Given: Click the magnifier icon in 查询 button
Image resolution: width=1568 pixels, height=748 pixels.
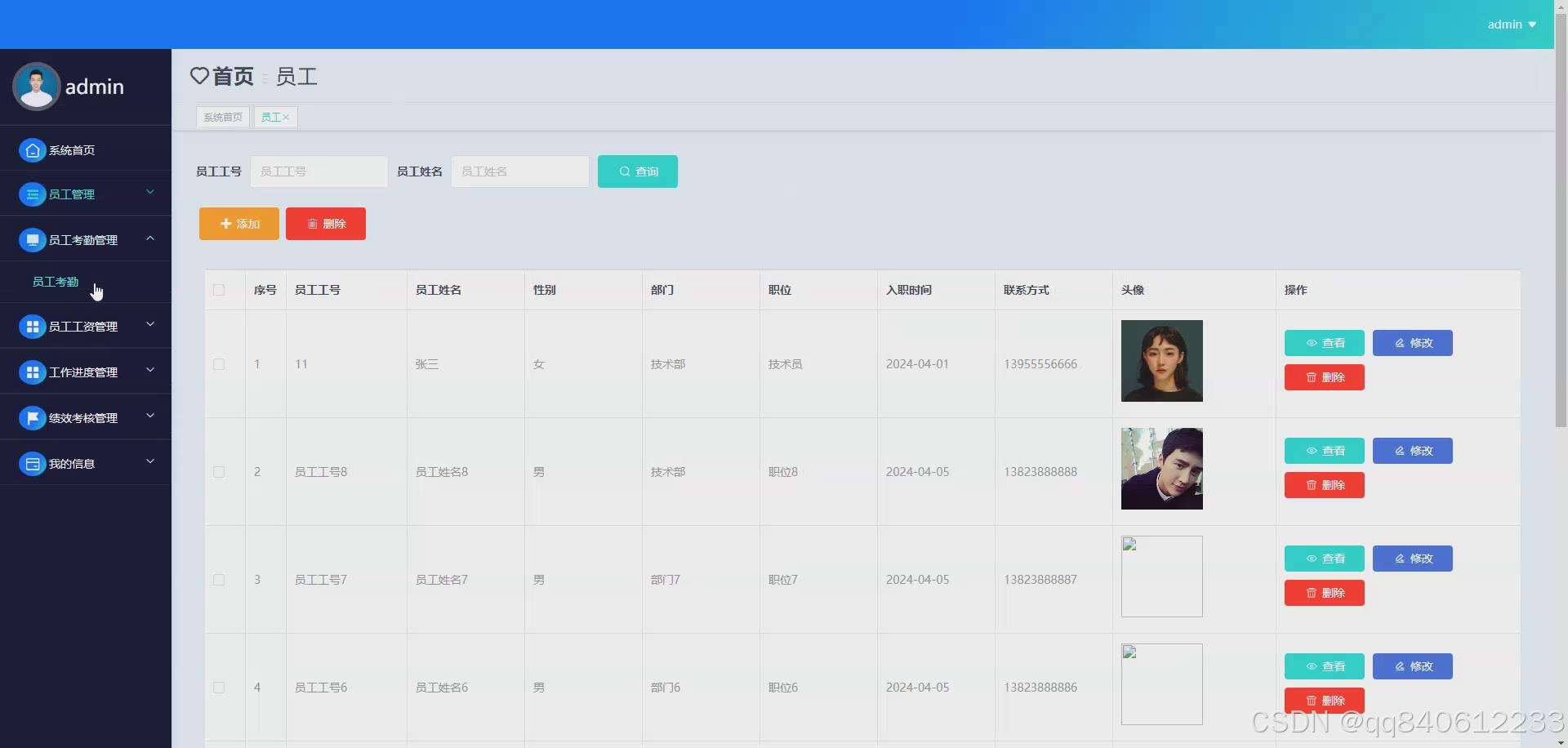Looking at the screenshot, I should point(625,171).
